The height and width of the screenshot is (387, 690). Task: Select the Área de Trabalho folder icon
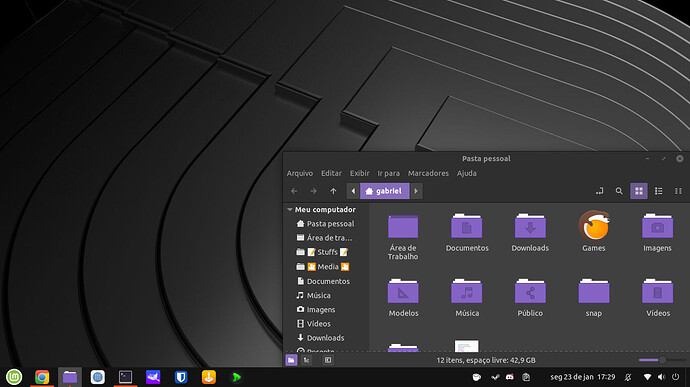(403, 227)
